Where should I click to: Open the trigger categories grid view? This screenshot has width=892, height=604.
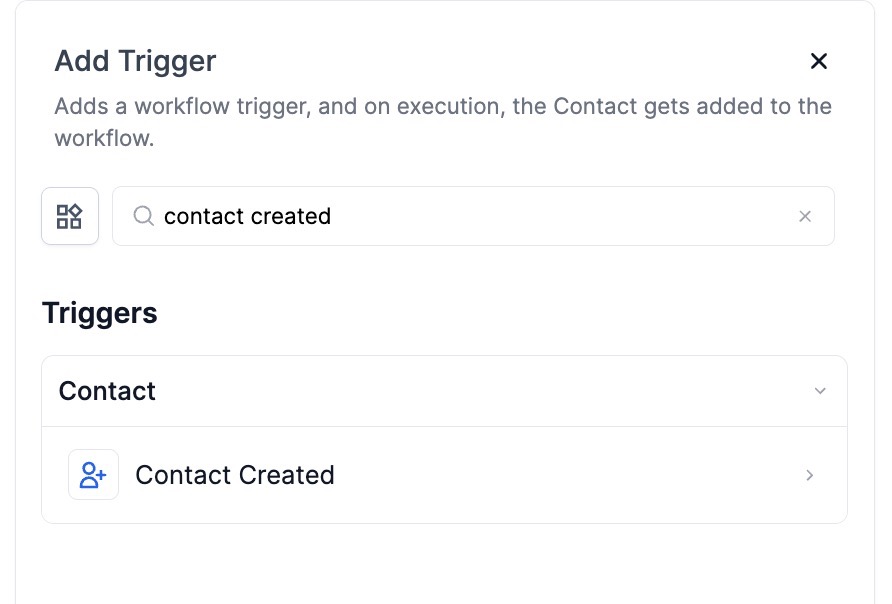[x=69, y=216]
